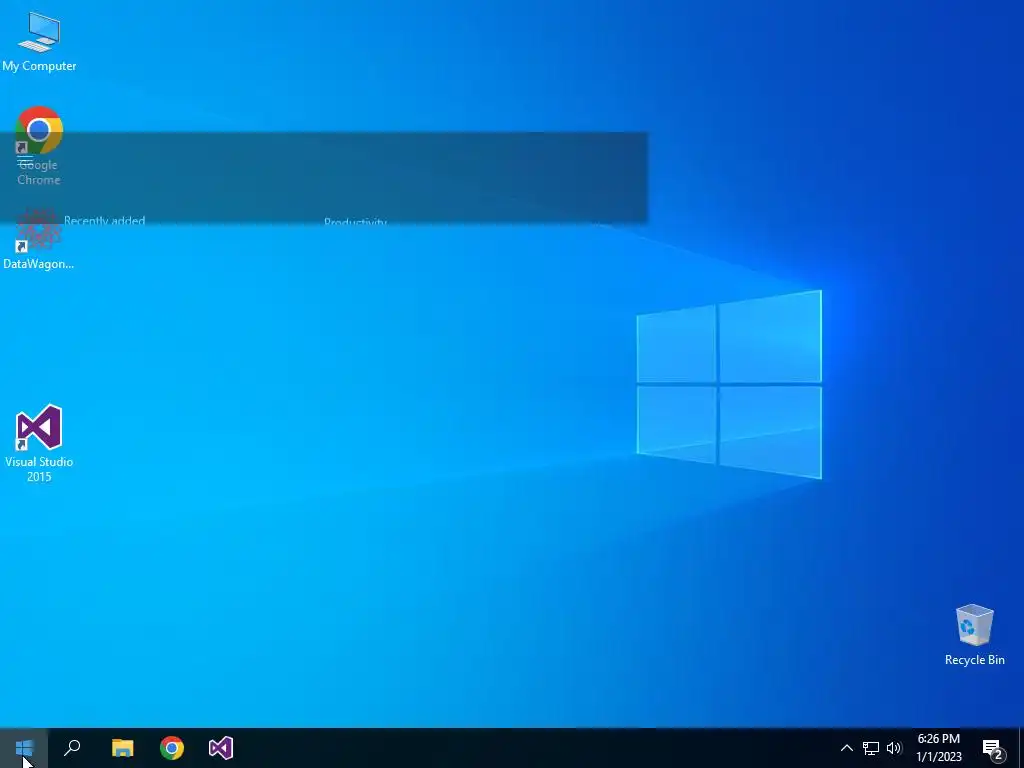
Task: Open the taskbar clock showing 6:26 PM
Action: click(x=938, y=748)
